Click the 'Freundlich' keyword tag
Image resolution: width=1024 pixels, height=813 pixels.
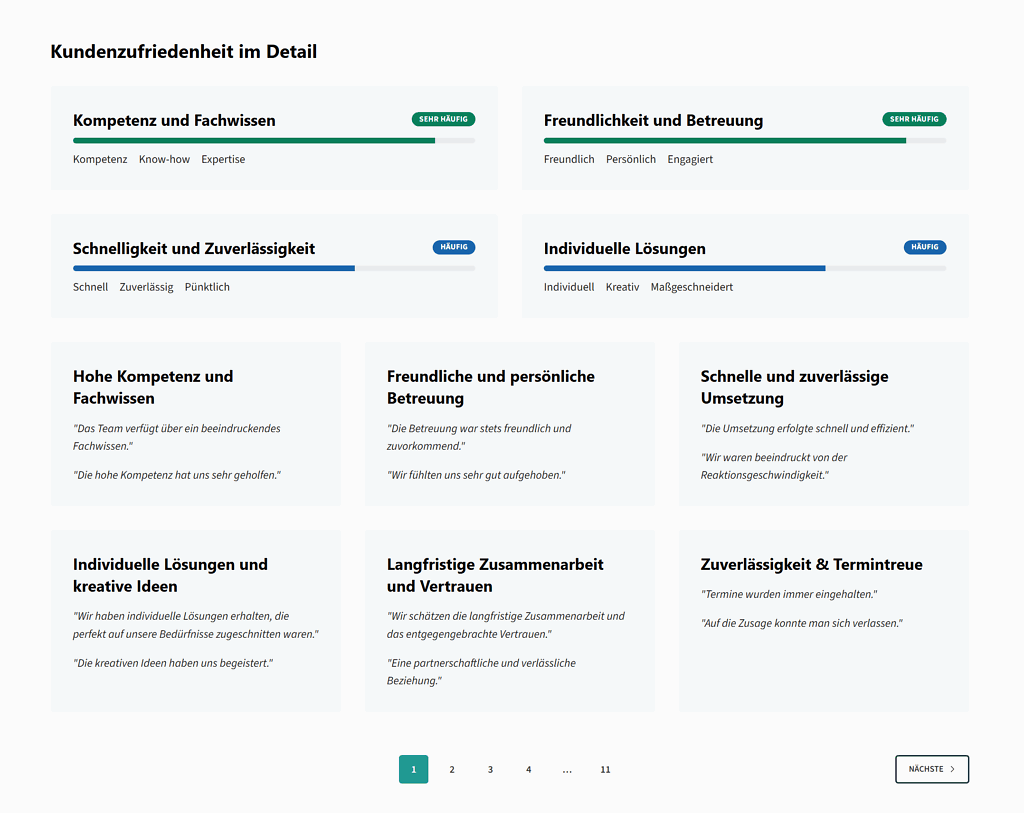569,159
